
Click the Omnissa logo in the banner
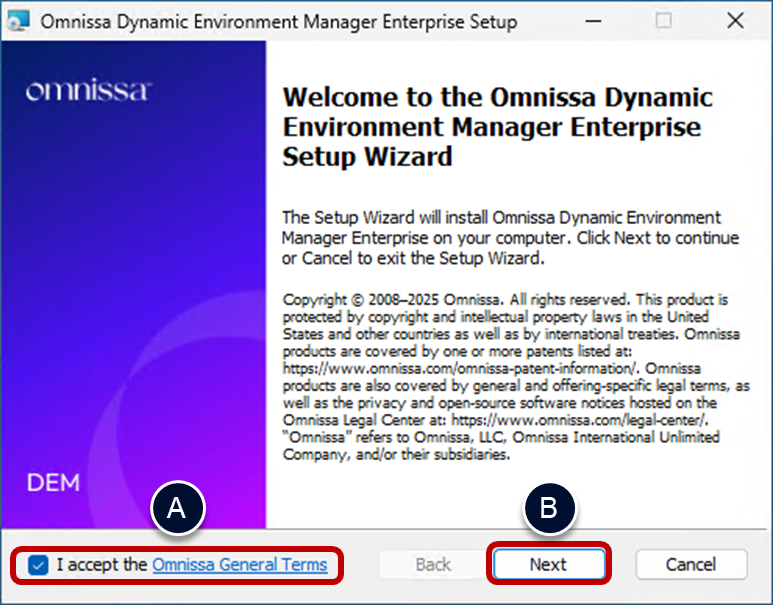tap(88, 92)
